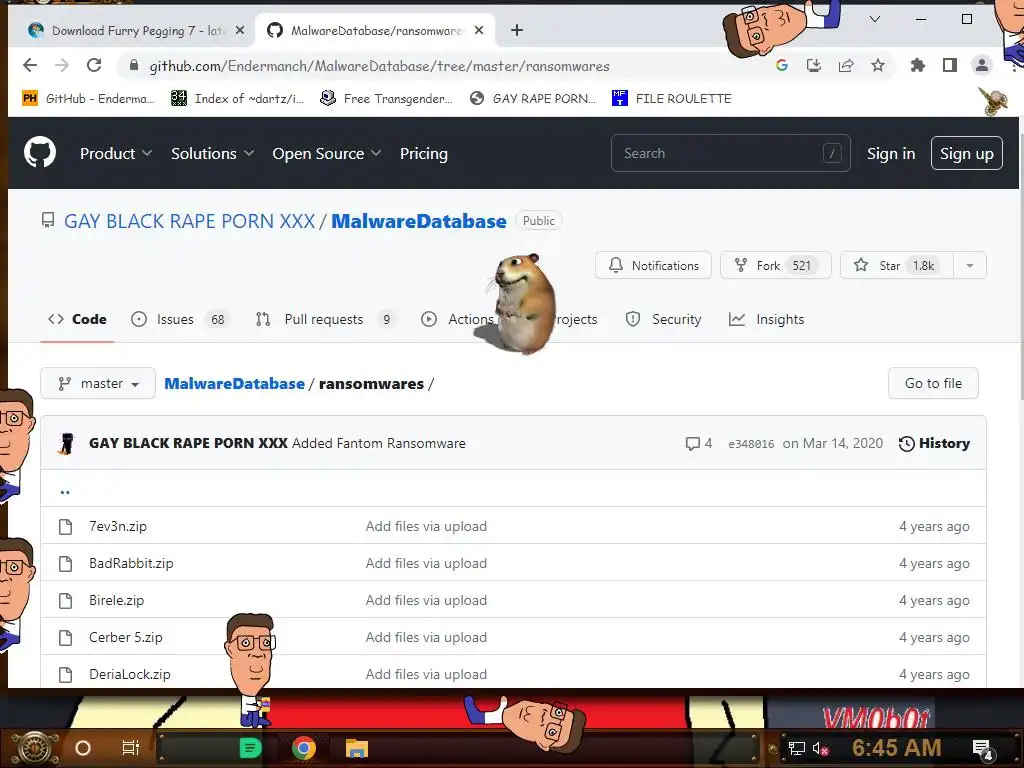Screen dimensions: 1024x768
Task: Open a new browser tab
Action: [x=517, y=30]
